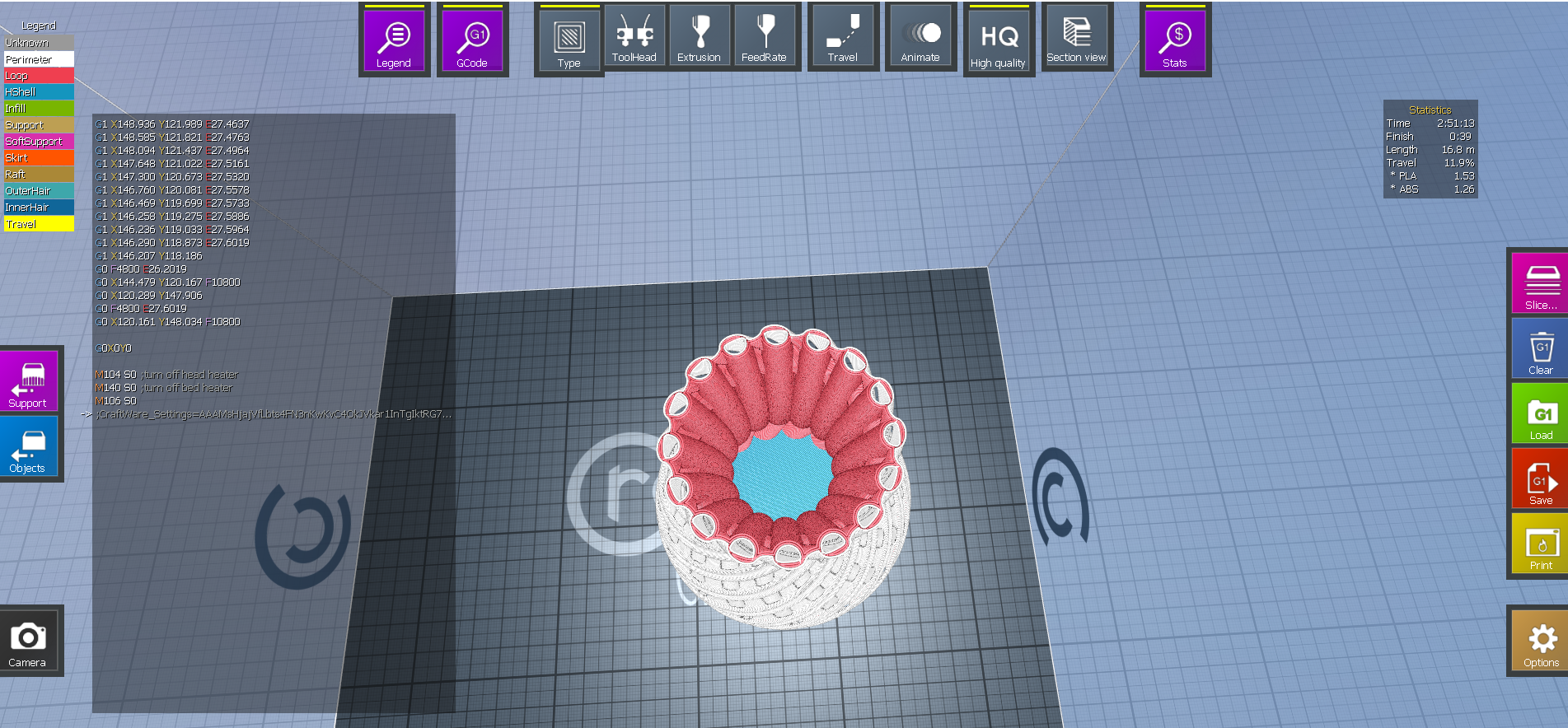Toggle the Animate button

click(920, 36)
